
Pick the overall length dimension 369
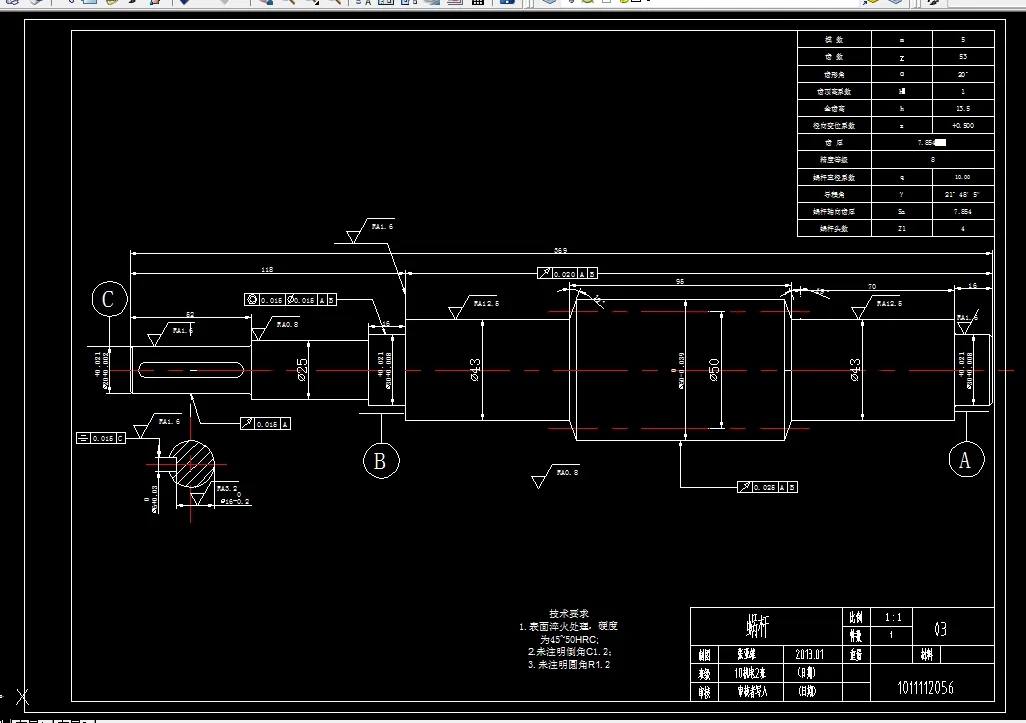(x=561, y=250)
